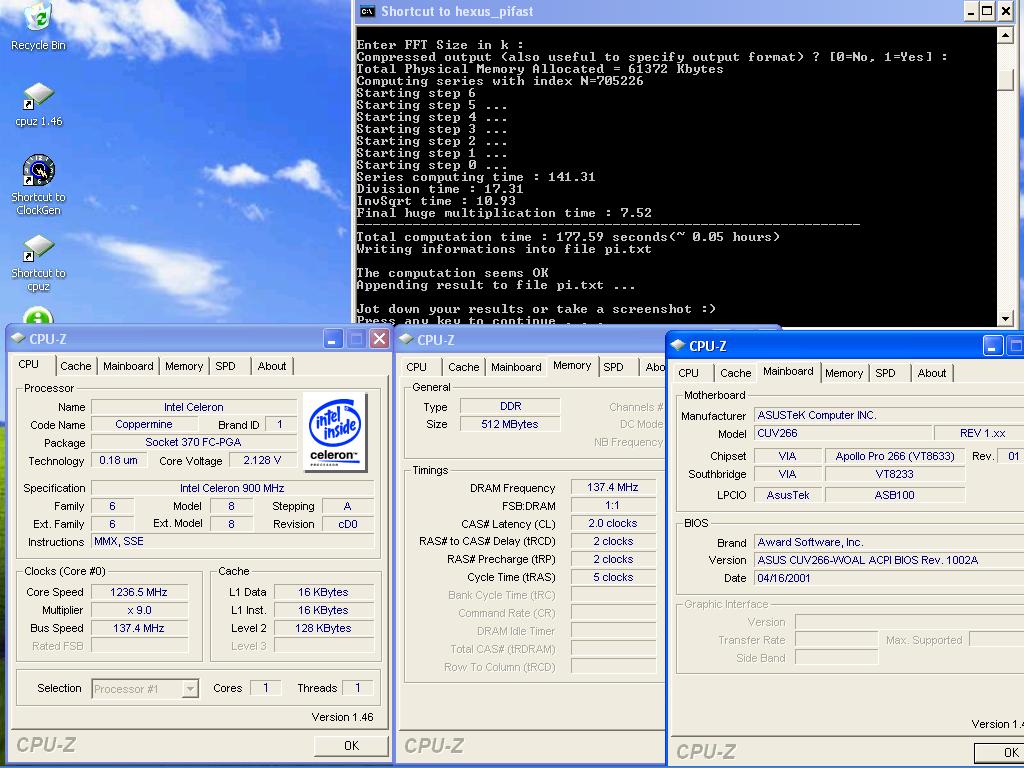Click the FSB:DRAM value 1:1
The image size is (1024, 768).
coord(613,505)
